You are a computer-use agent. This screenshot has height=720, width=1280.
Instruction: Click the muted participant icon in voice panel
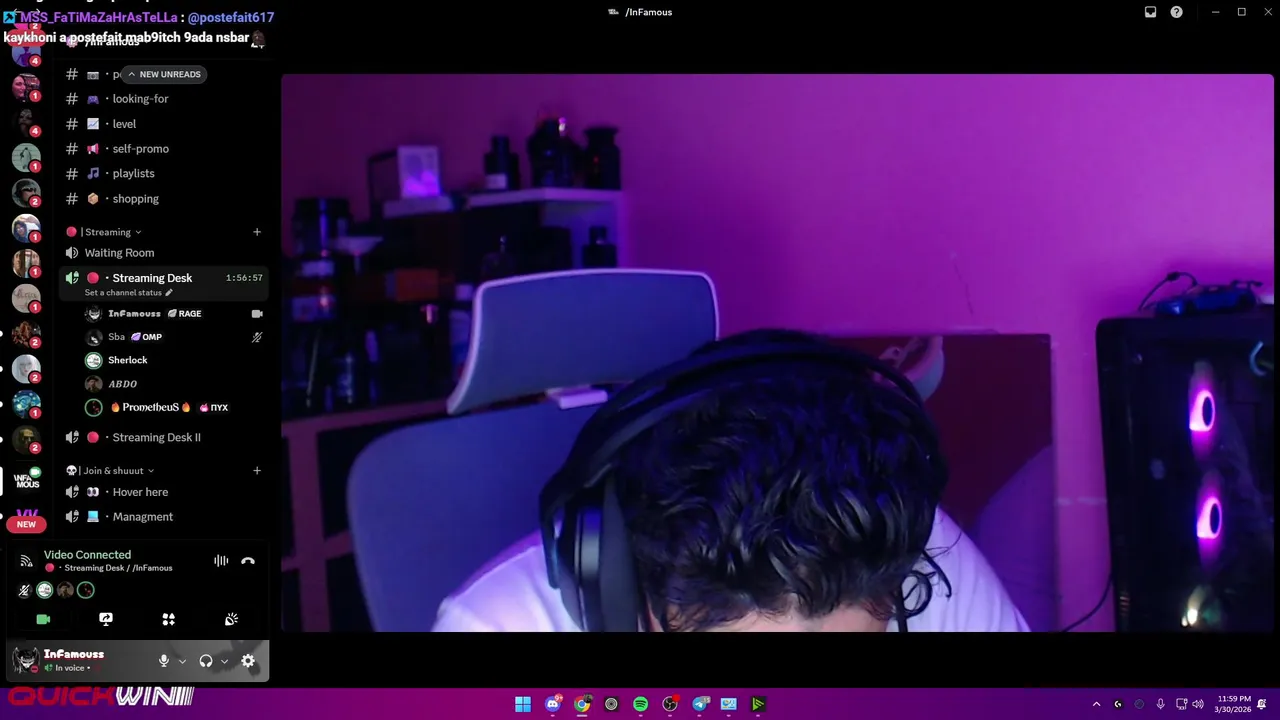click(25, 591)
